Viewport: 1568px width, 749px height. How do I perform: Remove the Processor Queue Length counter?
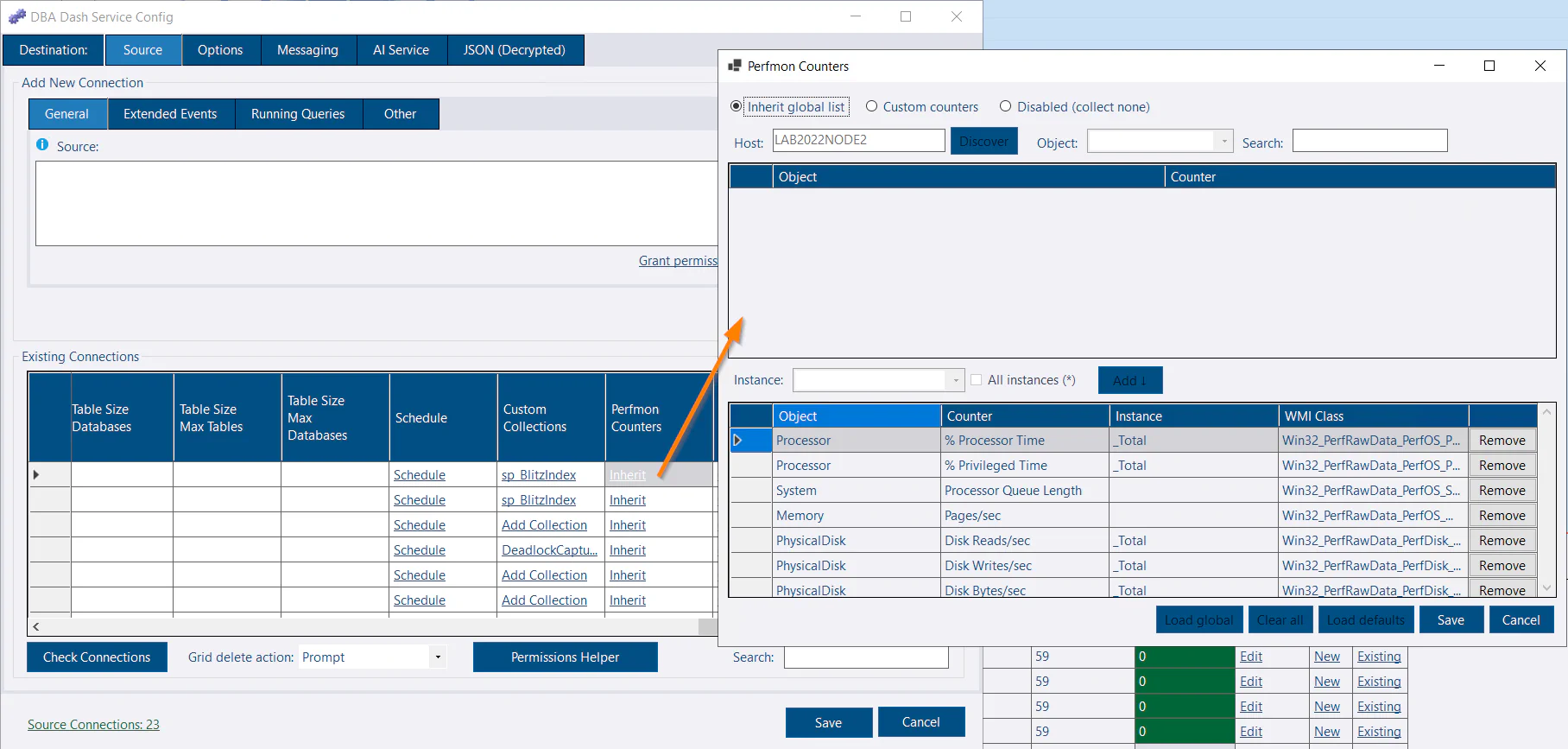(x=1502, y=491)
